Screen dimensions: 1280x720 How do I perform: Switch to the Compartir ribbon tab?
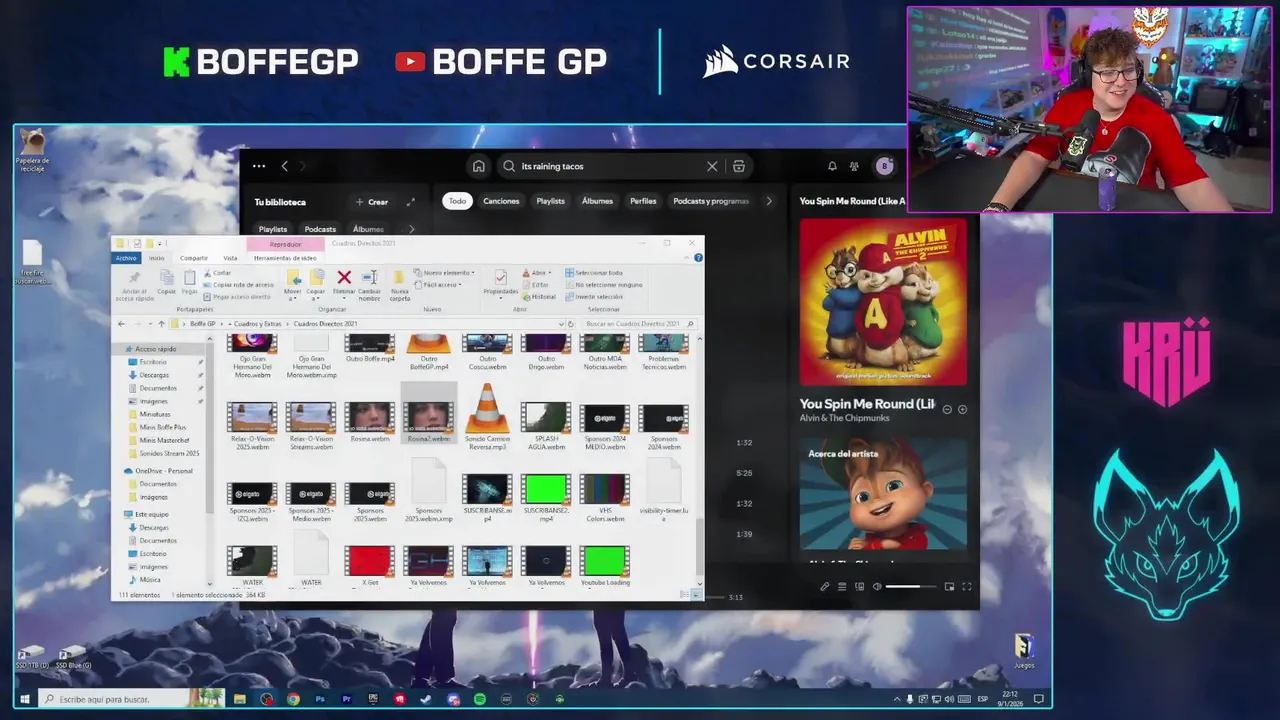pyautogui.click(x=194, y=258)
